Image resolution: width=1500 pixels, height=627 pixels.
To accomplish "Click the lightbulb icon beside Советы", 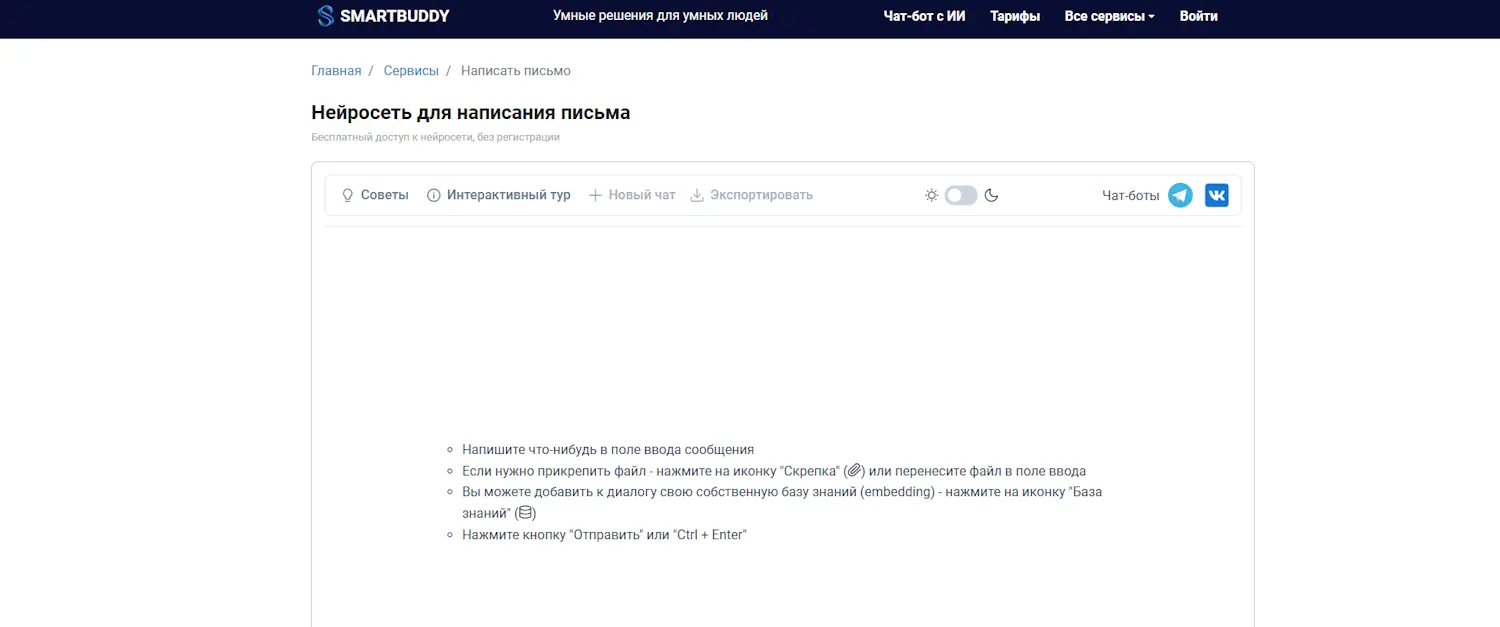I will (x=348, y=195).
